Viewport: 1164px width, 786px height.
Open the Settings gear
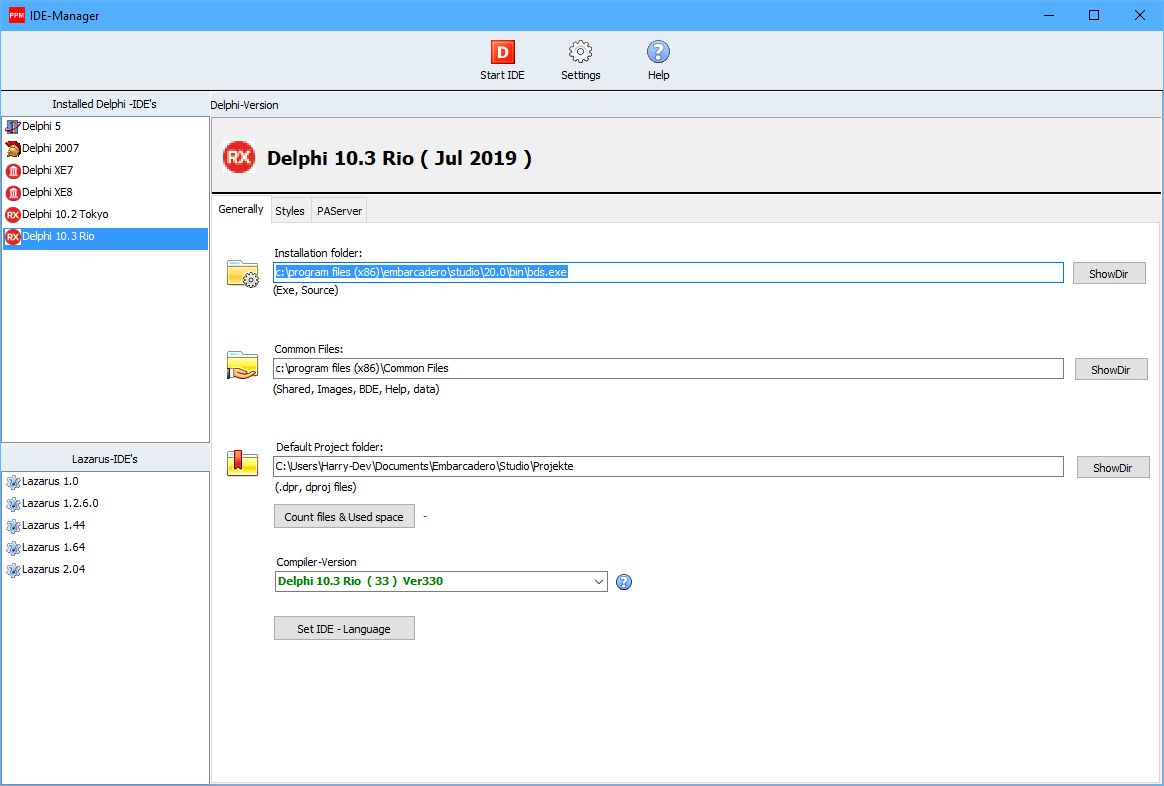tap(581, 60)
